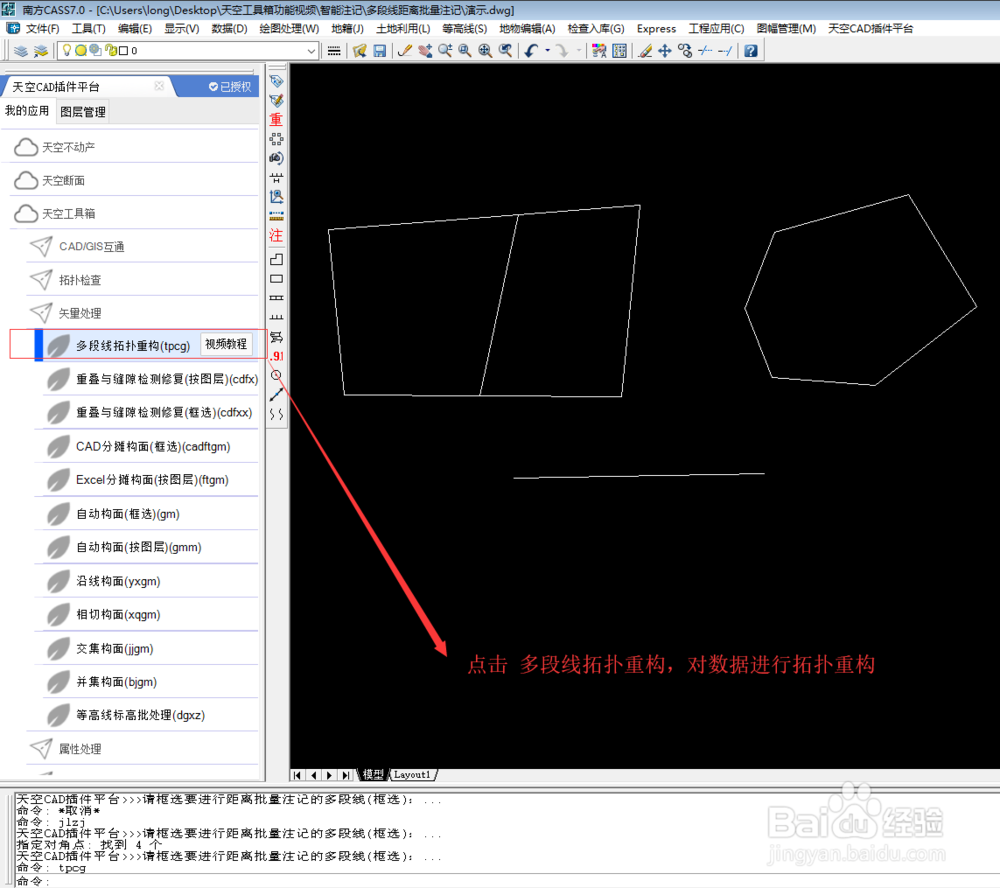Select the red pencil draw tool

pyautogui.click(x=404, y=51)
